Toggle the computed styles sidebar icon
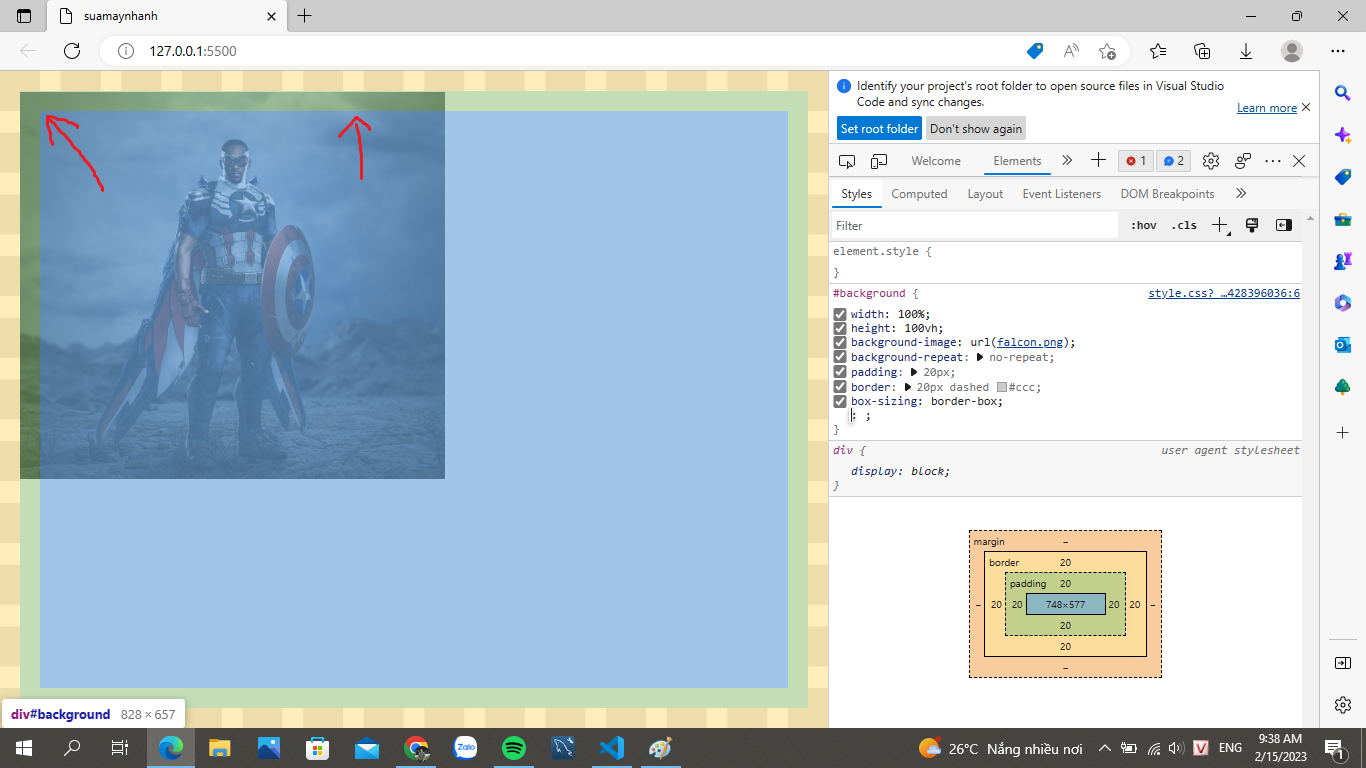 [x=1284, y=226]
